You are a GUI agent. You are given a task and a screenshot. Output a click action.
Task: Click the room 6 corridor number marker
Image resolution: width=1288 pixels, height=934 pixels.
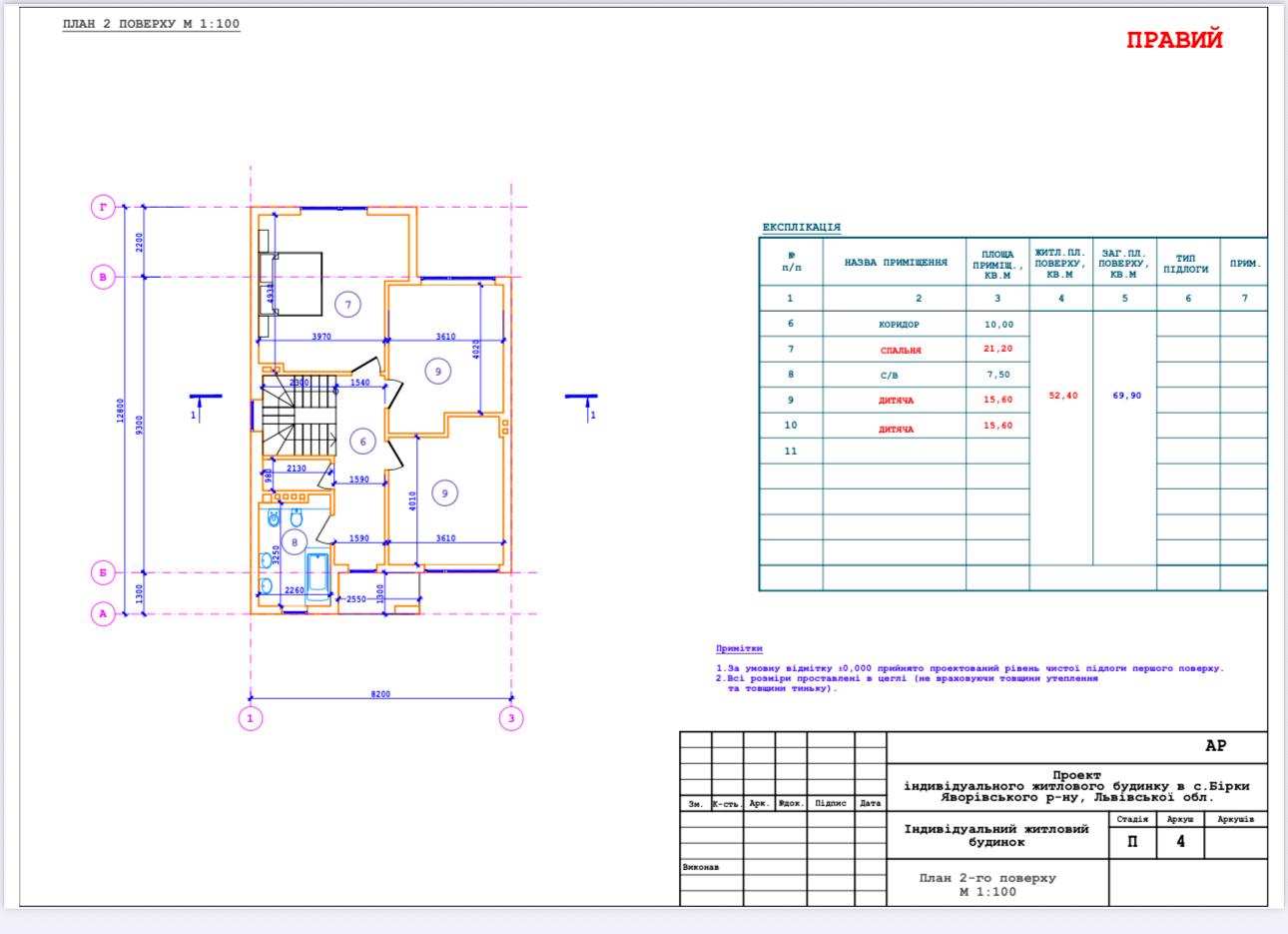[363, 441]
